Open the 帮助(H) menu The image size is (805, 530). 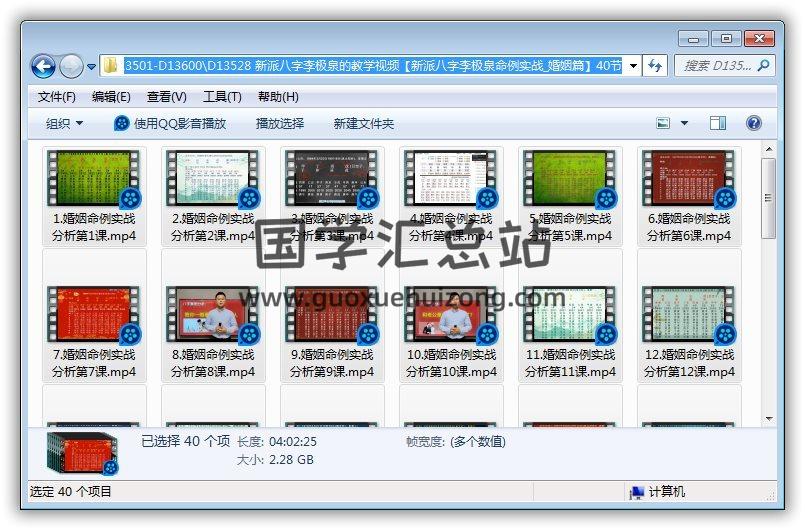(x=278, y=97)
